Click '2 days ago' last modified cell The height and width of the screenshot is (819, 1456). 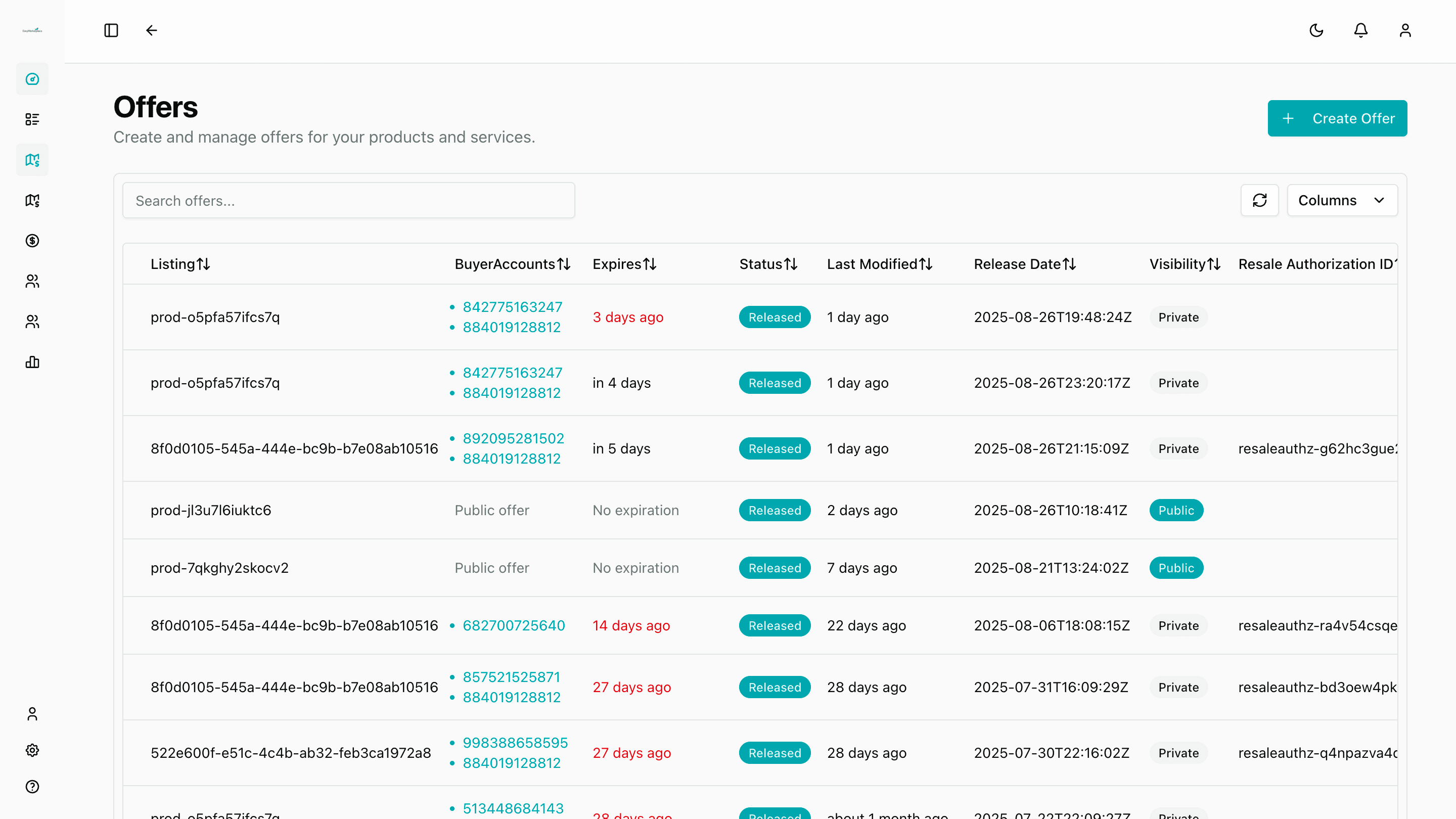tap(861, 511)
